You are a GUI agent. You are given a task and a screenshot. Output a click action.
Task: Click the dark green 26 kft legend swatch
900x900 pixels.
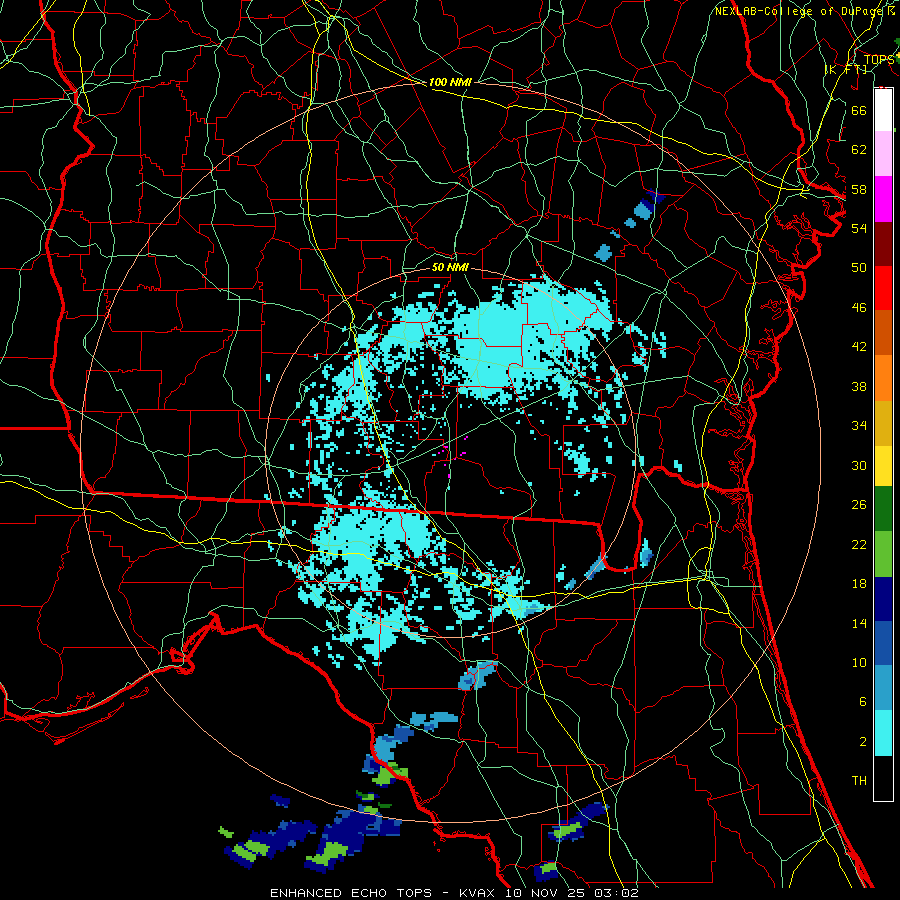883,509
